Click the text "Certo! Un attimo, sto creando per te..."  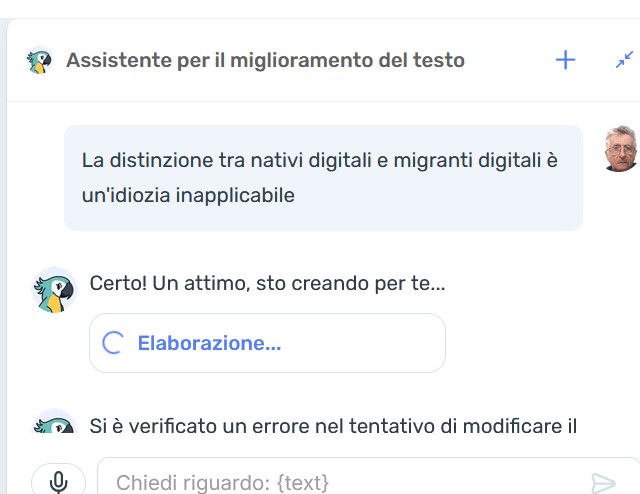[267, 283]
